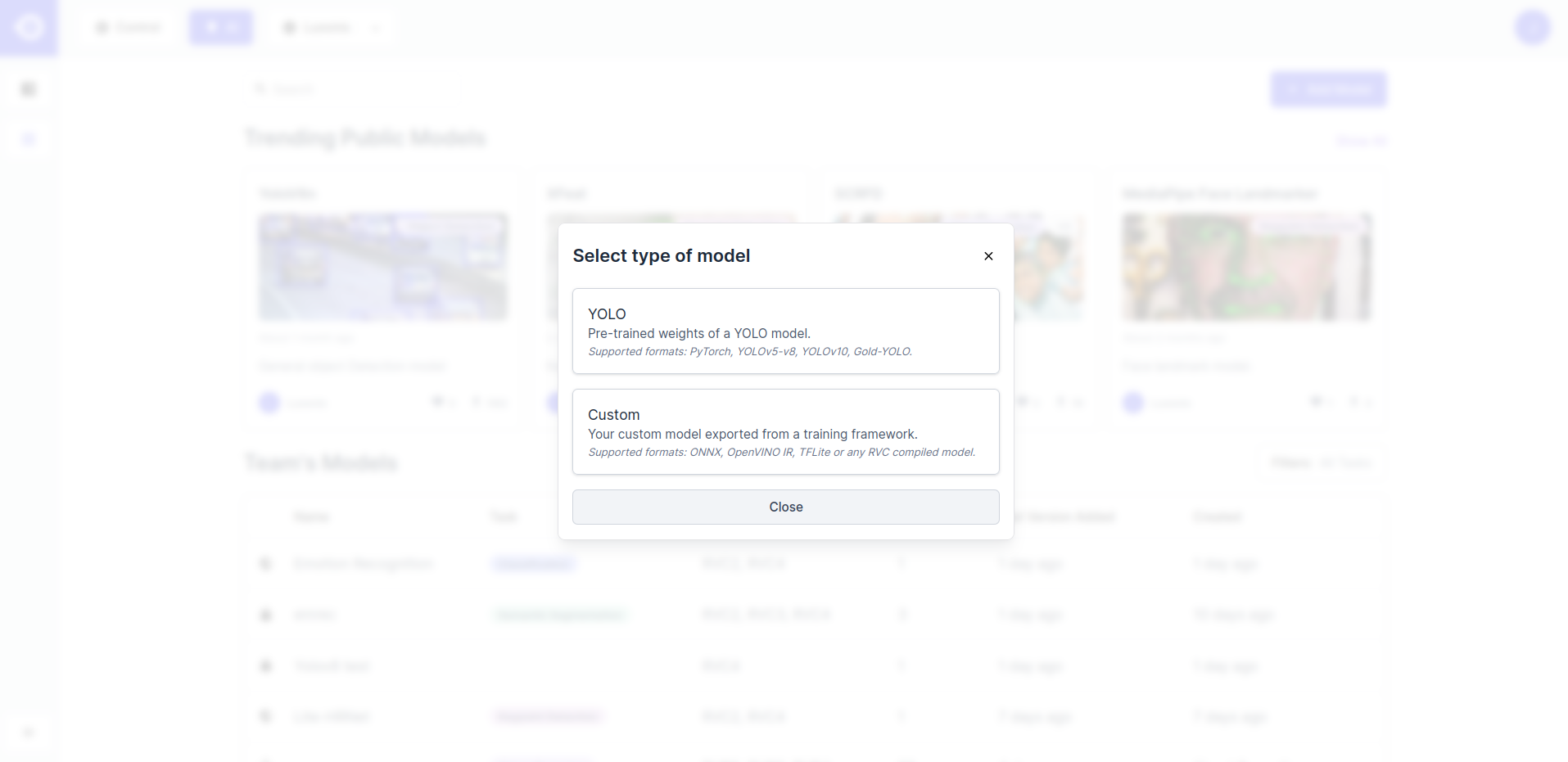Click the dark sidebar icon below the logo

(x=29, y=89)
